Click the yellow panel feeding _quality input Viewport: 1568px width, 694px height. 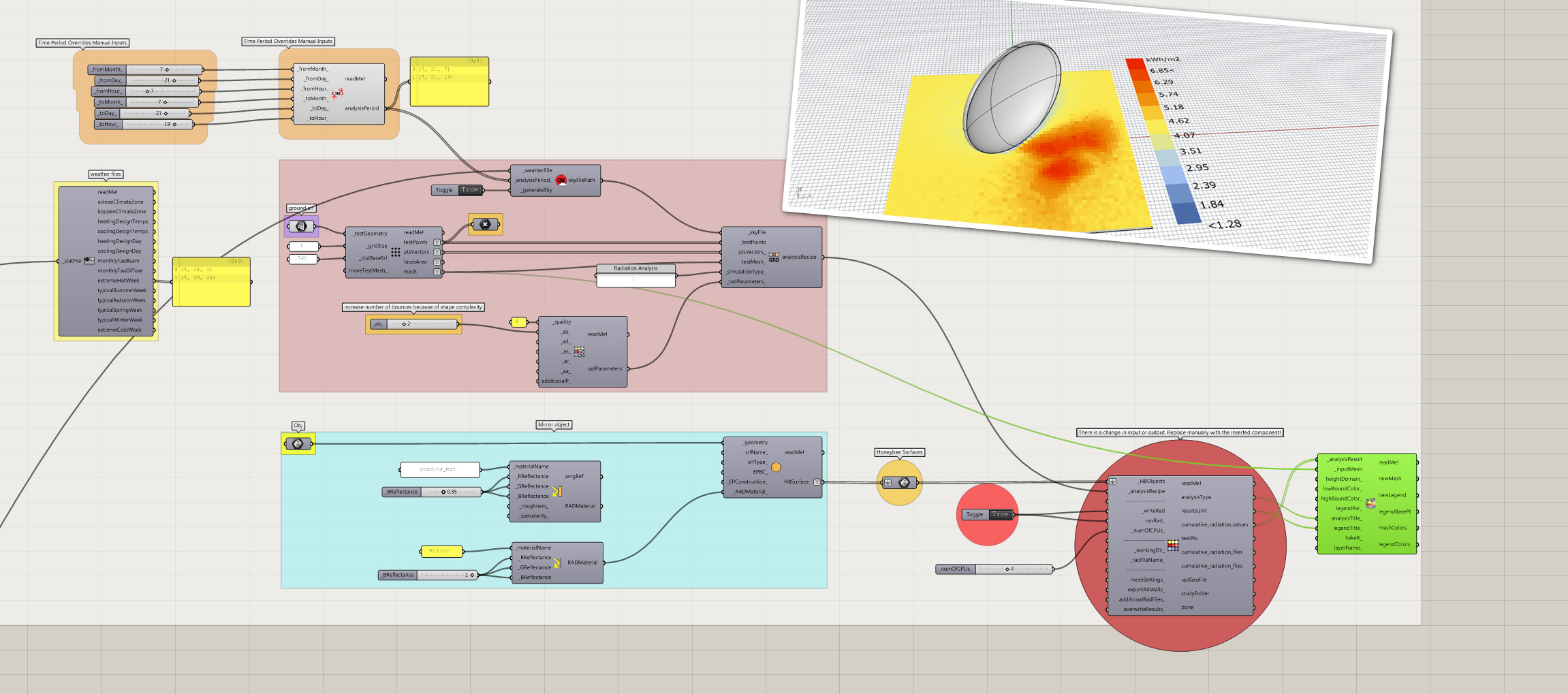pos(518,322)
